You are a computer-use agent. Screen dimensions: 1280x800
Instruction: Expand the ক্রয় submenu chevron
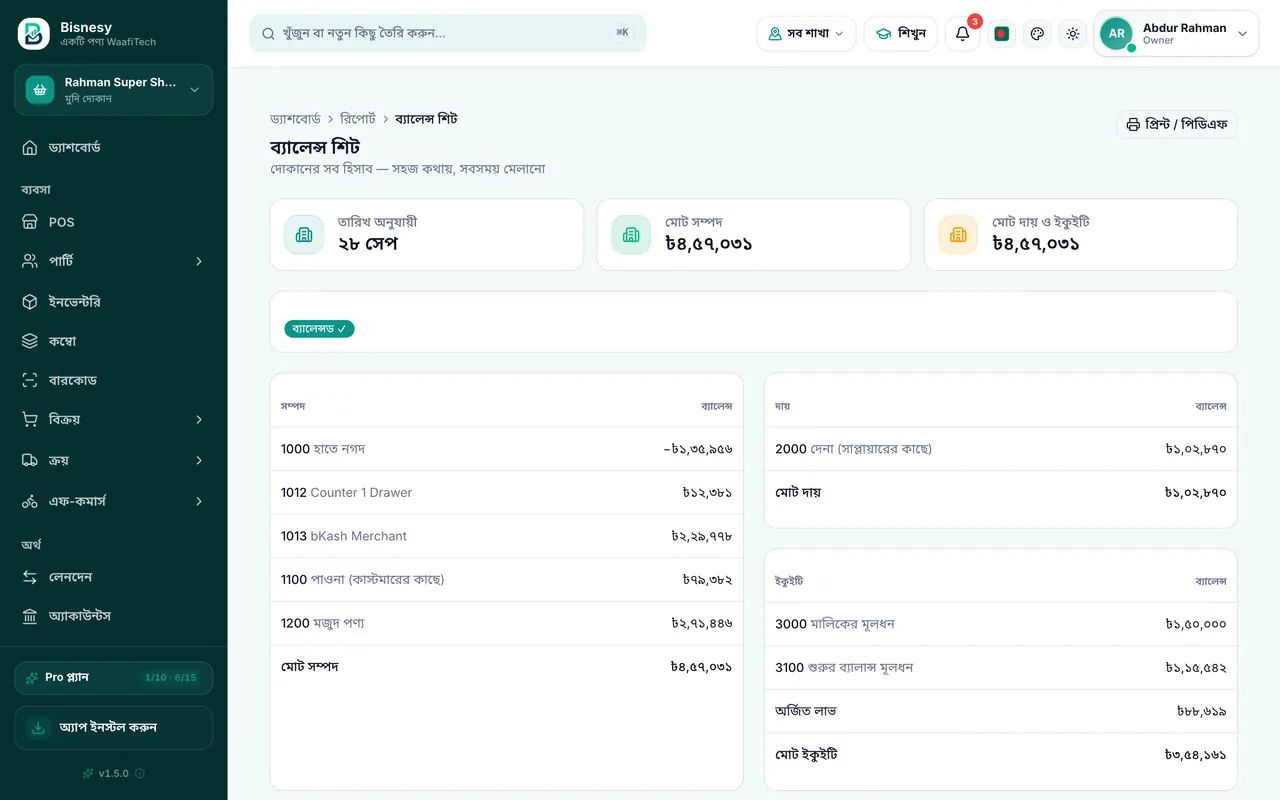199,461
